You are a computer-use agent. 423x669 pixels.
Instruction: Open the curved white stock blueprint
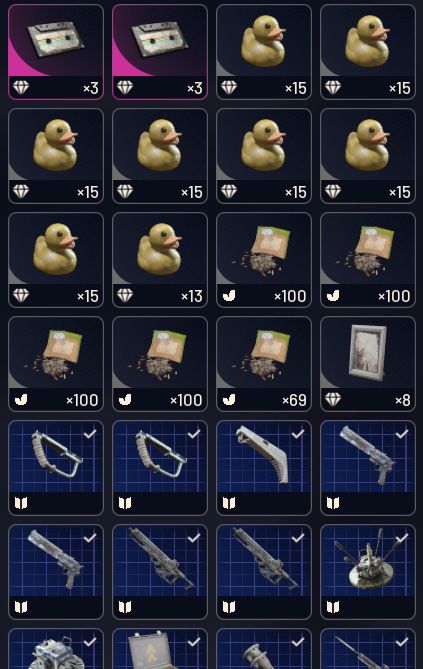click(264, 468)
